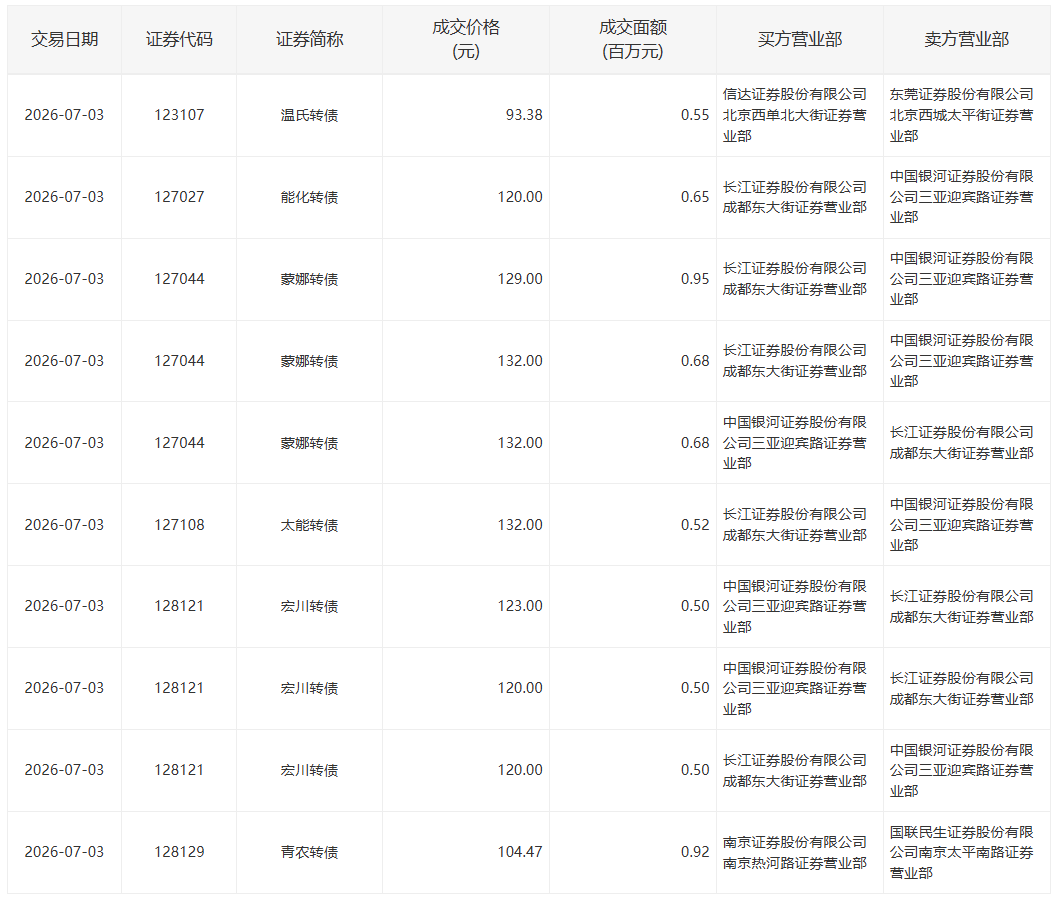Click the 127044 code in the 129.00 row
This screenshot has width=1056, height=900.
(x=179, y=279)
